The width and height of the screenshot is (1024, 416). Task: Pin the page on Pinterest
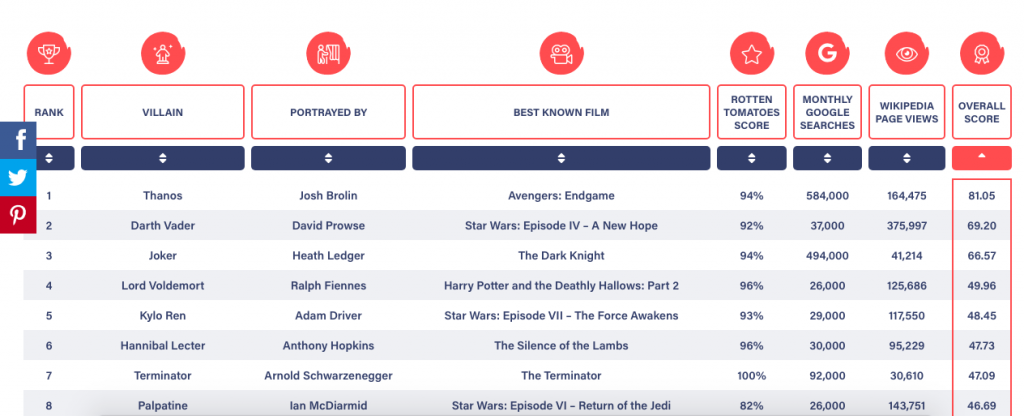18,215
